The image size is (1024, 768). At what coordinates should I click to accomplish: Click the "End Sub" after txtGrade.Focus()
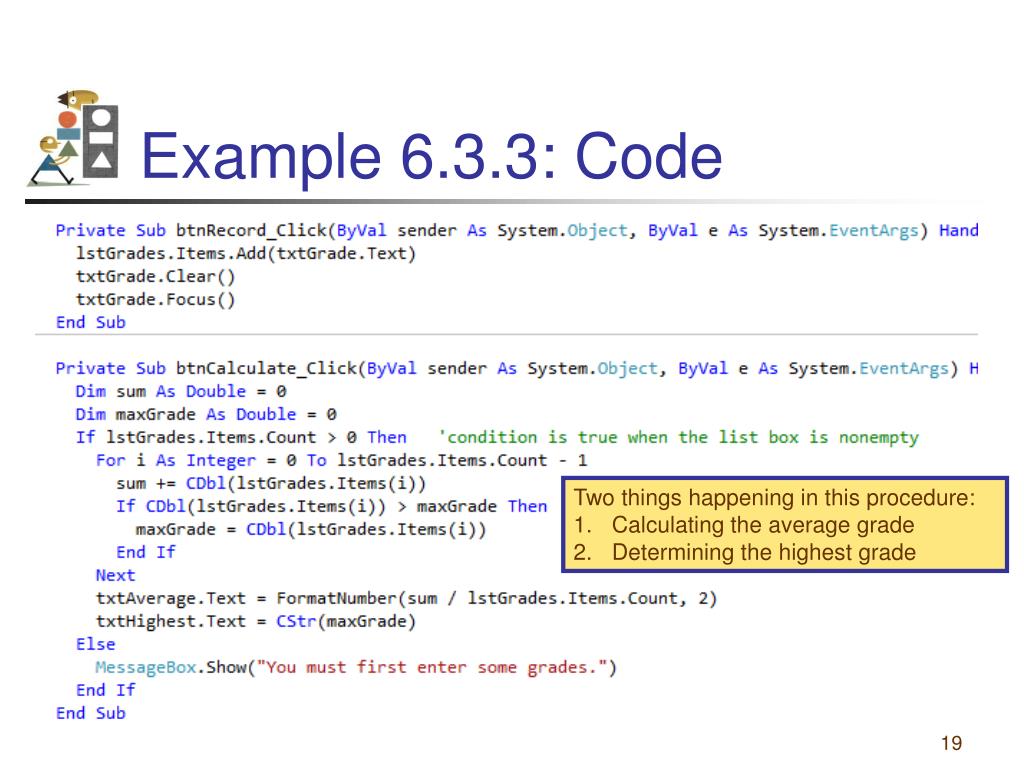(91, 322)
